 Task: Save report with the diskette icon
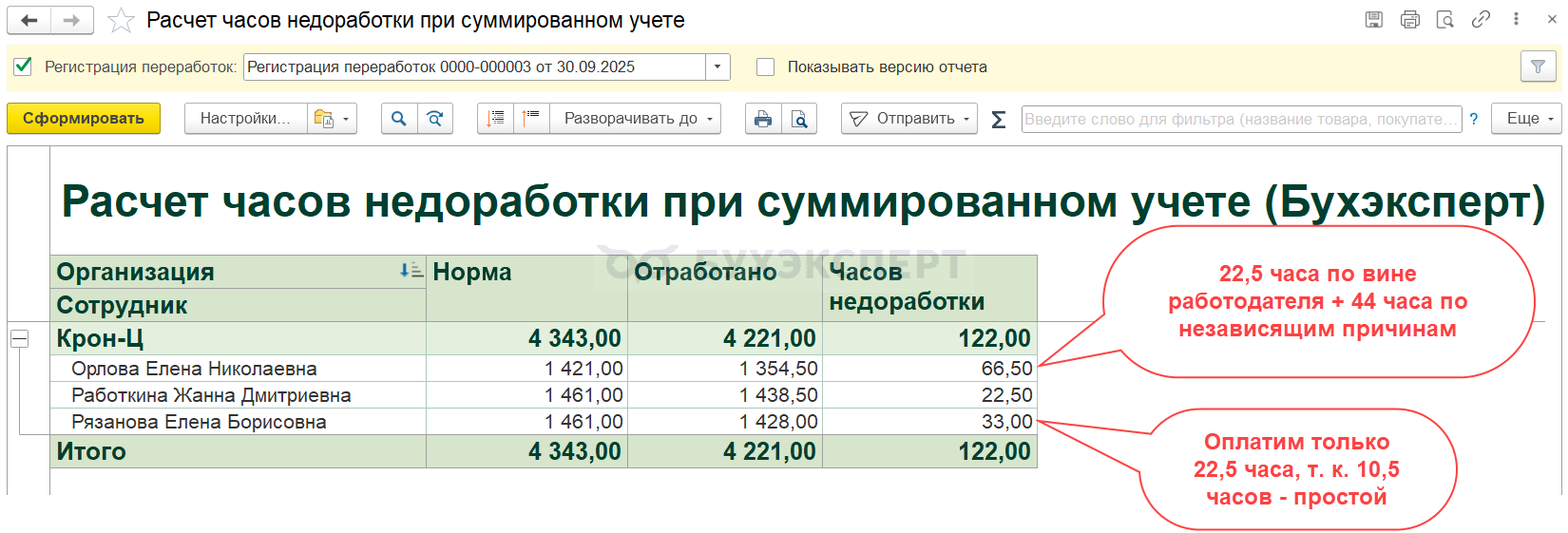[1374, 19]
